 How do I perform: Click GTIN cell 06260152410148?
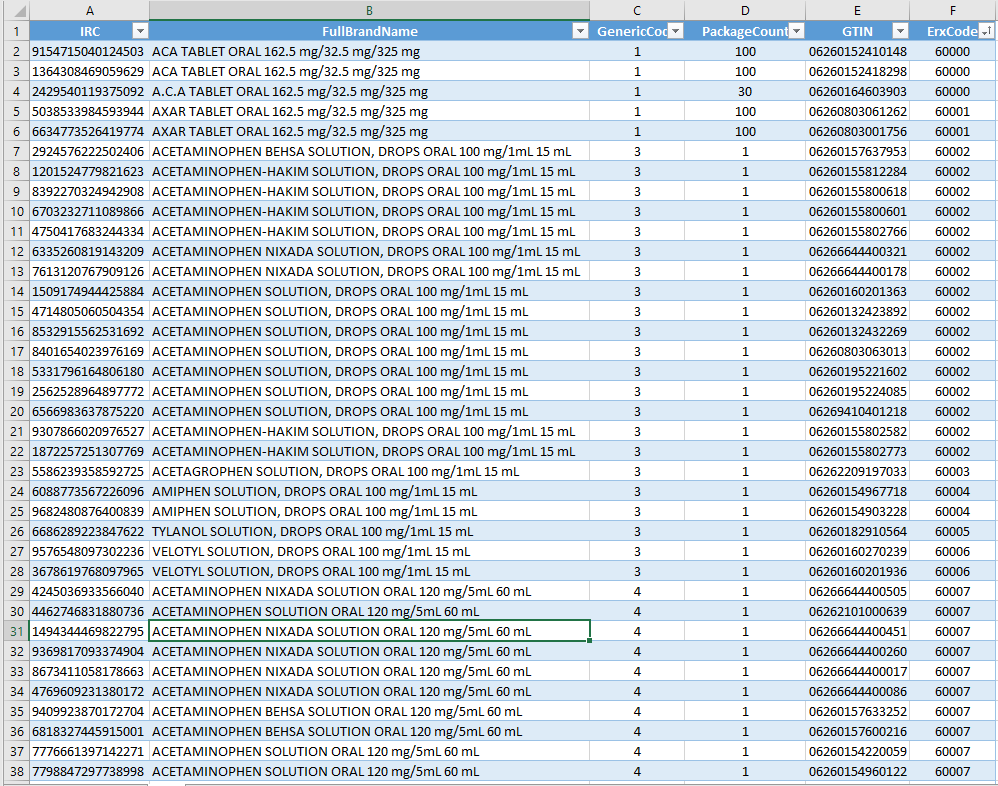(857, 52)
